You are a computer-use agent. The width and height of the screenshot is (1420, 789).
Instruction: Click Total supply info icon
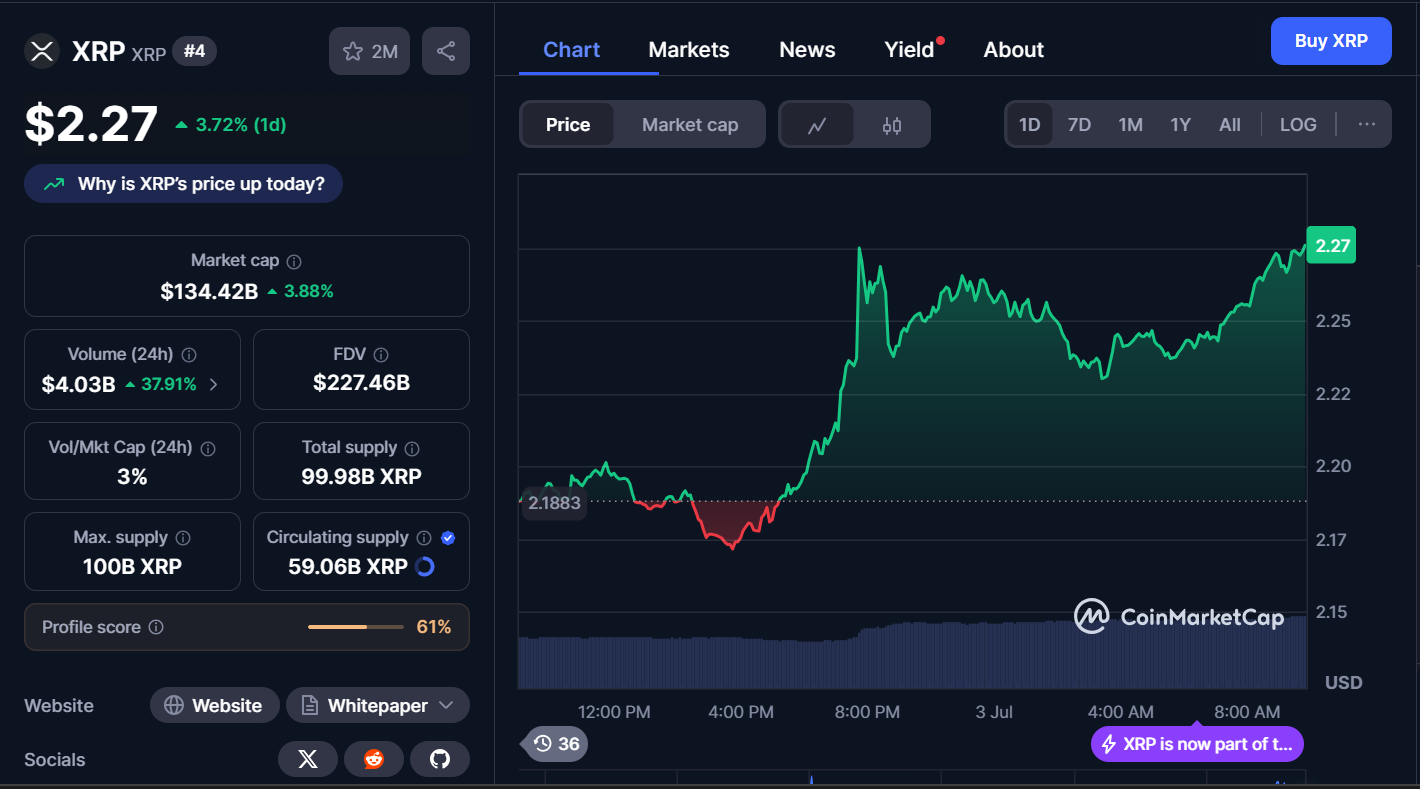412,448
